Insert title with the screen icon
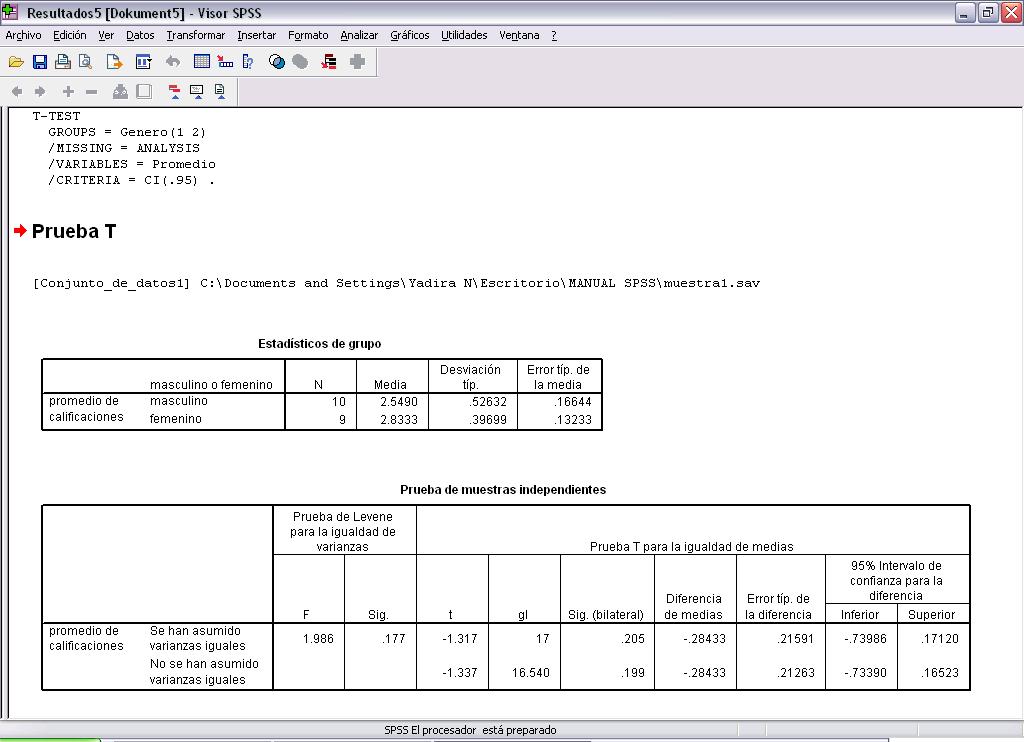This screenshot has width=1024, height=742. click(197, 91)
